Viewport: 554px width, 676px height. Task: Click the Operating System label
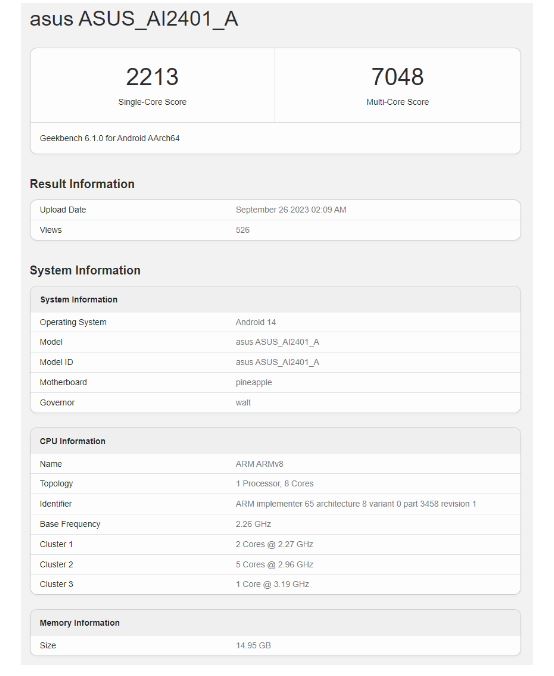pos(73,322)
